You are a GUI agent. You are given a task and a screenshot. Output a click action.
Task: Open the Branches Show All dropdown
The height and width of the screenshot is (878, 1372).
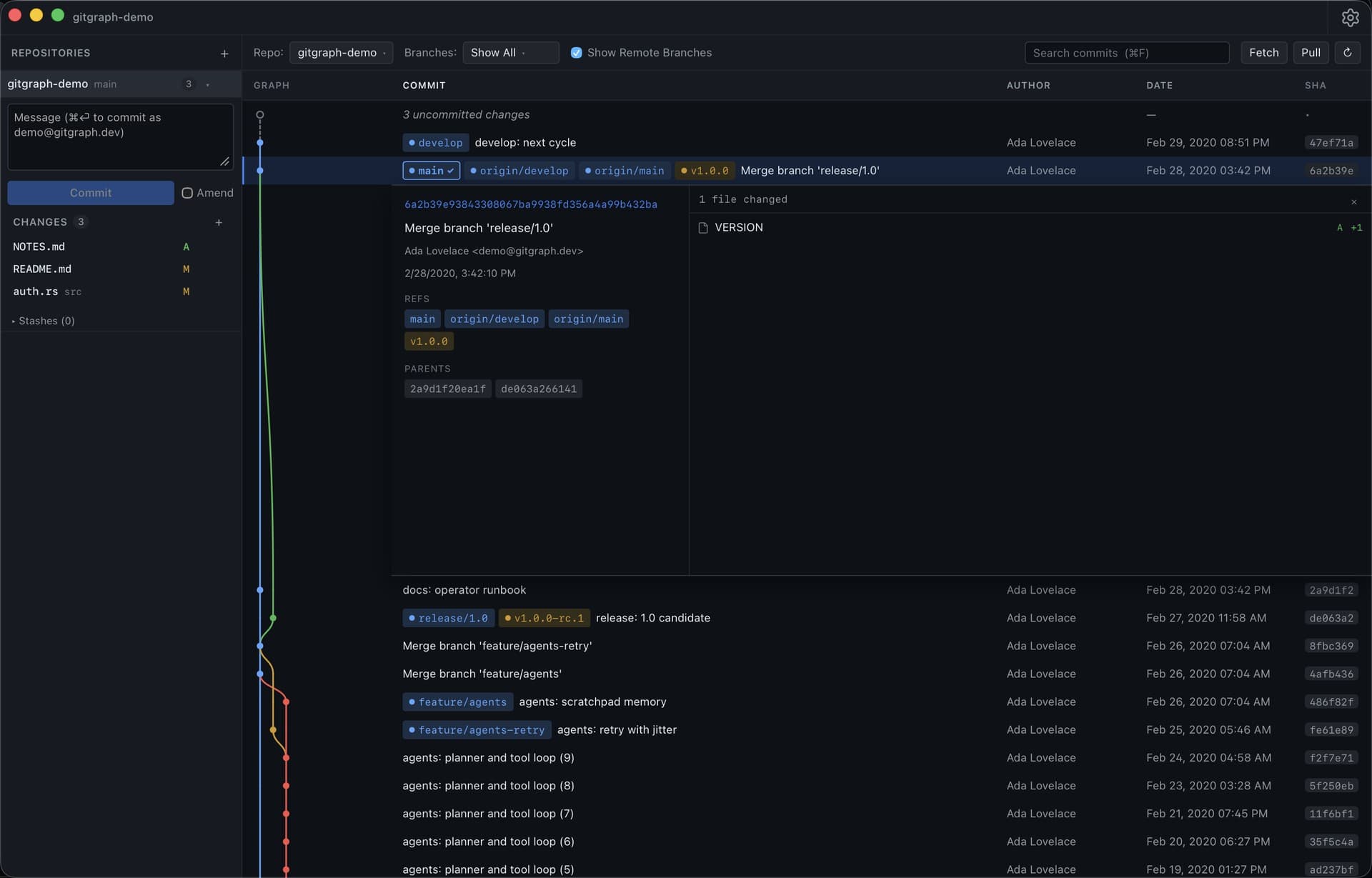point(511,53)
